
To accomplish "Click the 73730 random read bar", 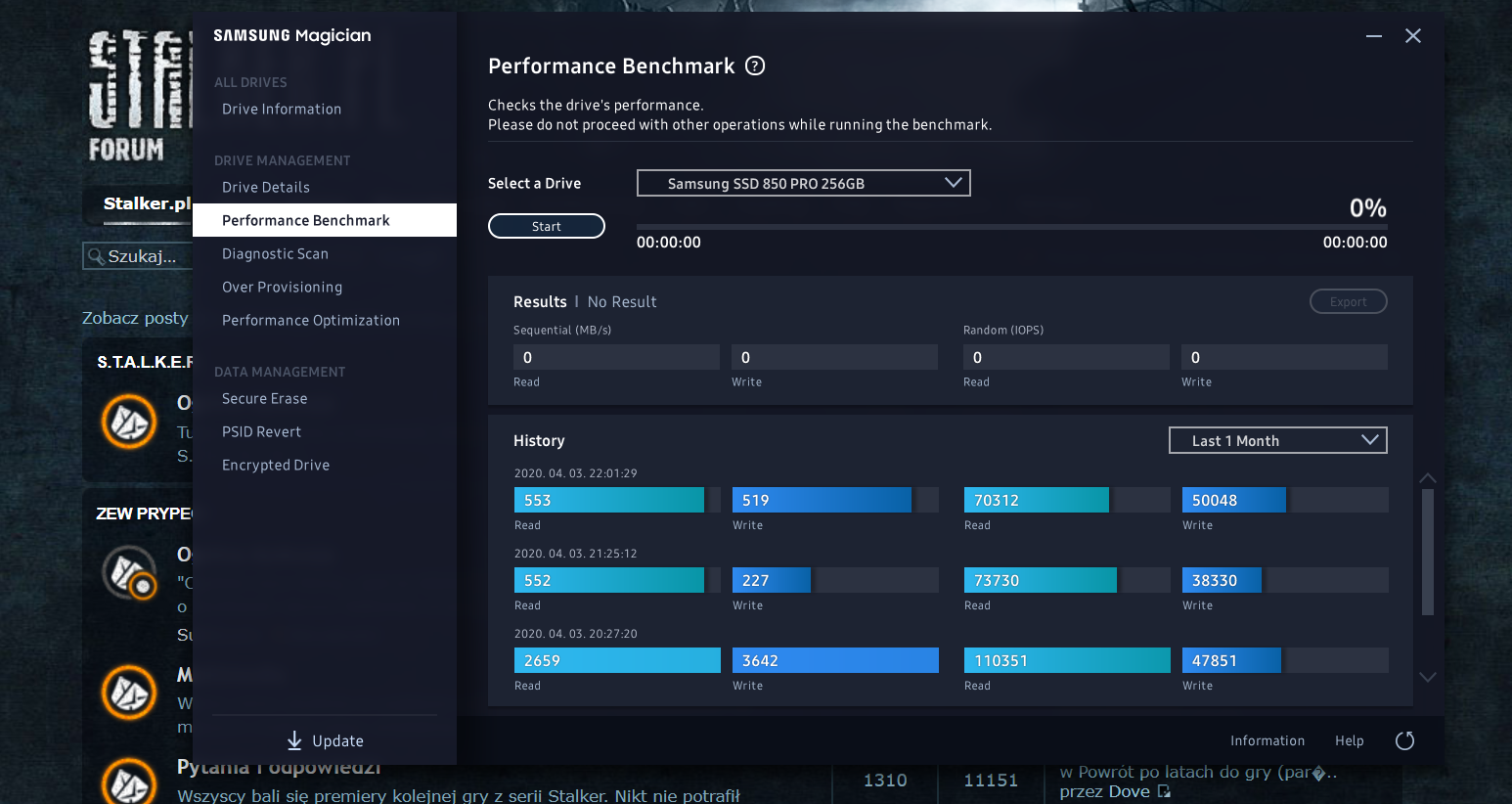I will (1041, 580).
